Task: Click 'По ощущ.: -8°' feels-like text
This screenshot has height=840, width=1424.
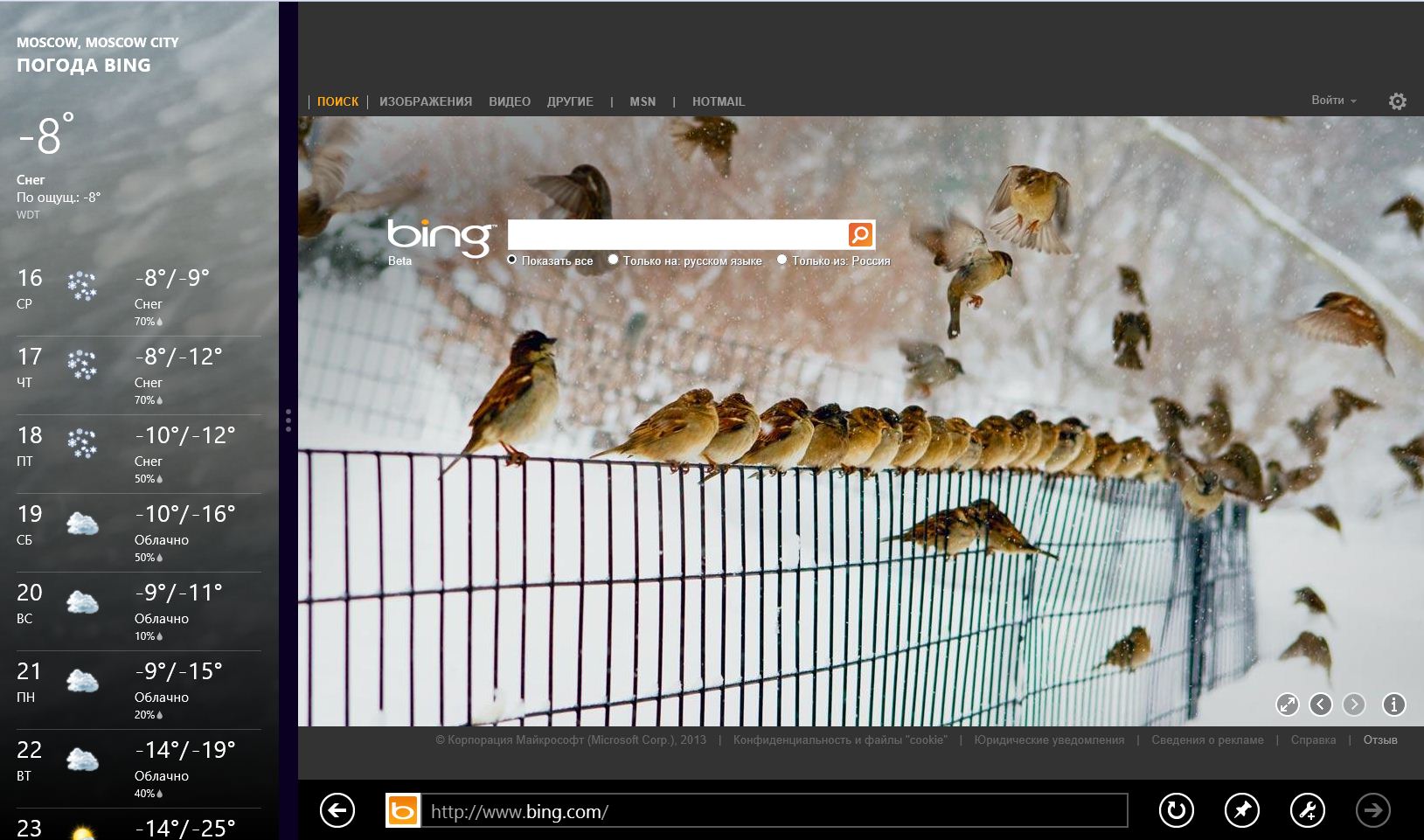Action: (x=59, y=198)
